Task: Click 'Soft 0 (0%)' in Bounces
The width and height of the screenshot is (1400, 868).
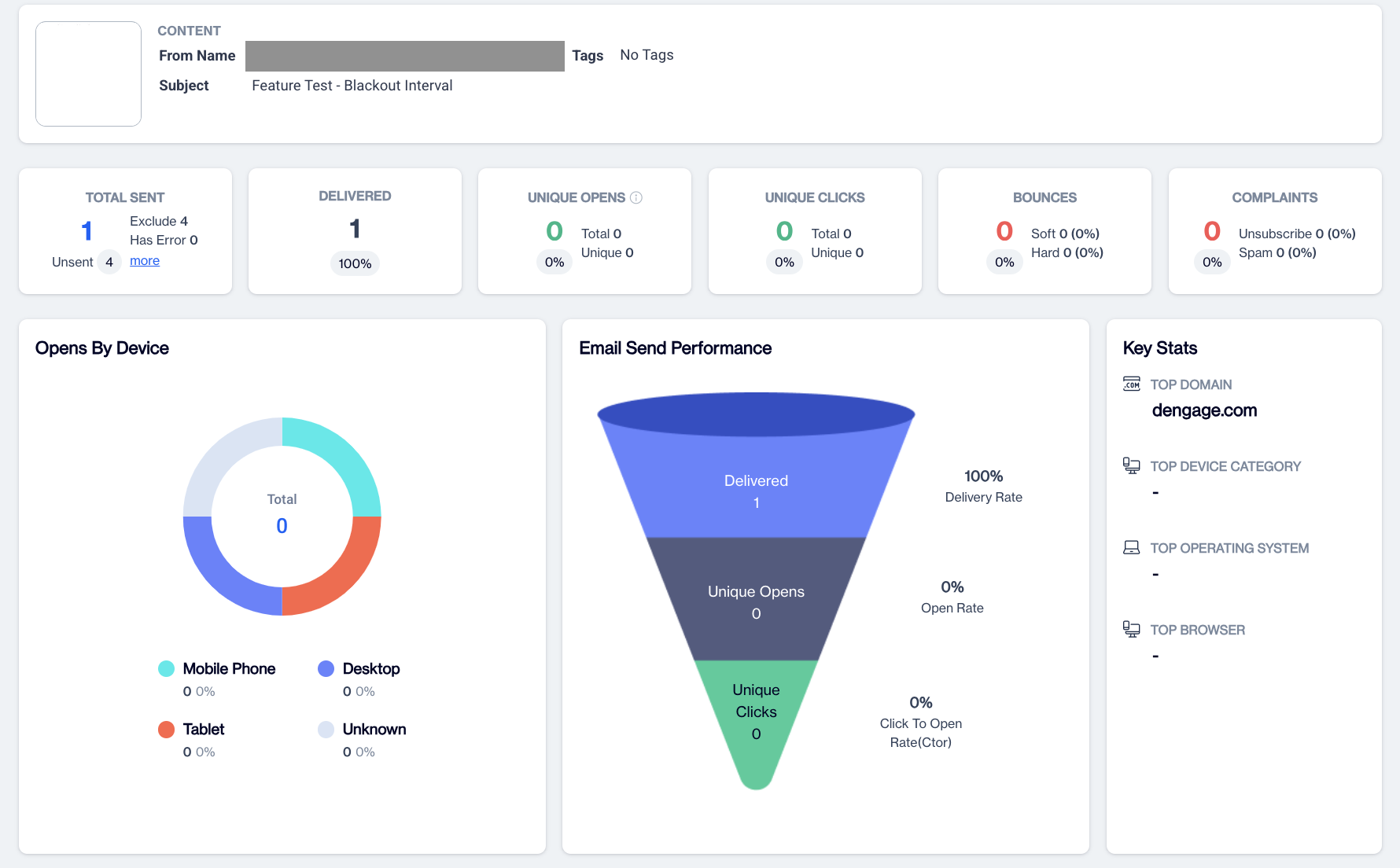Action: (1065, 234)
